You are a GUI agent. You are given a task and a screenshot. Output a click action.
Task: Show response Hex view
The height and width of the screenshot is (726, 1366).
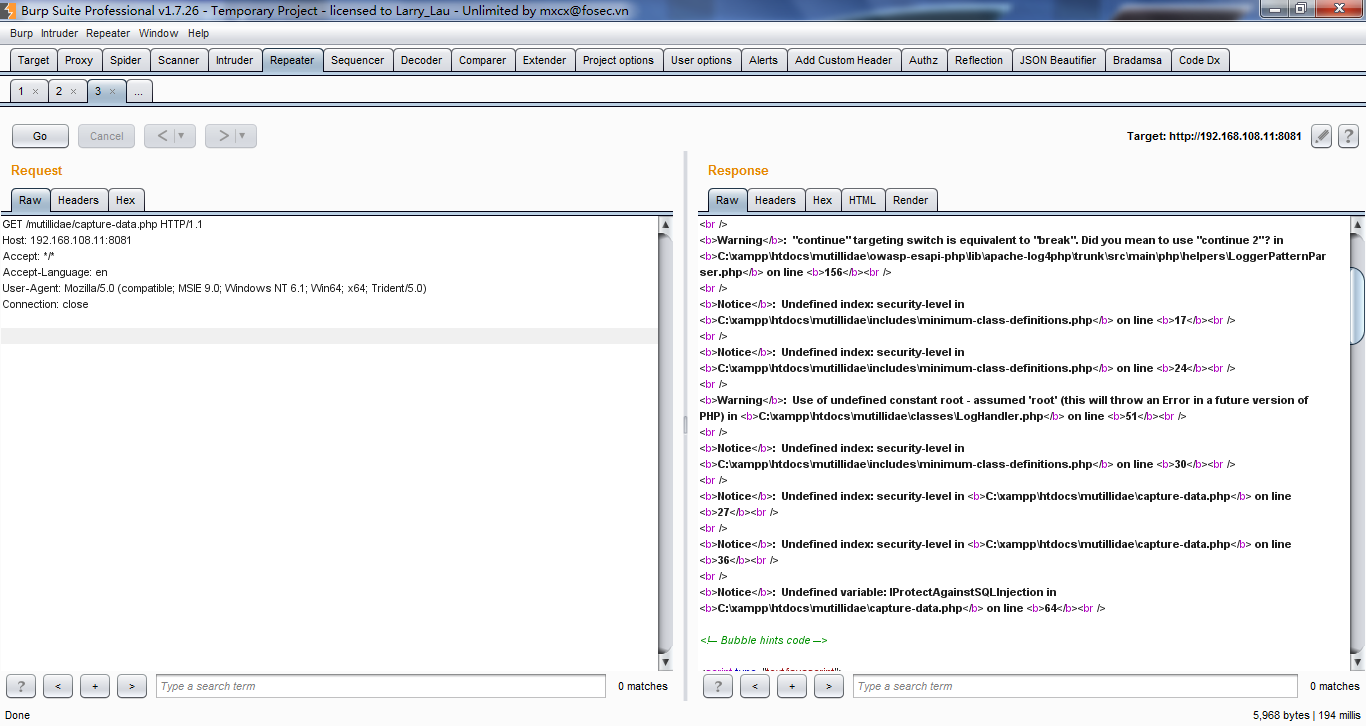[x=823, y=200]
